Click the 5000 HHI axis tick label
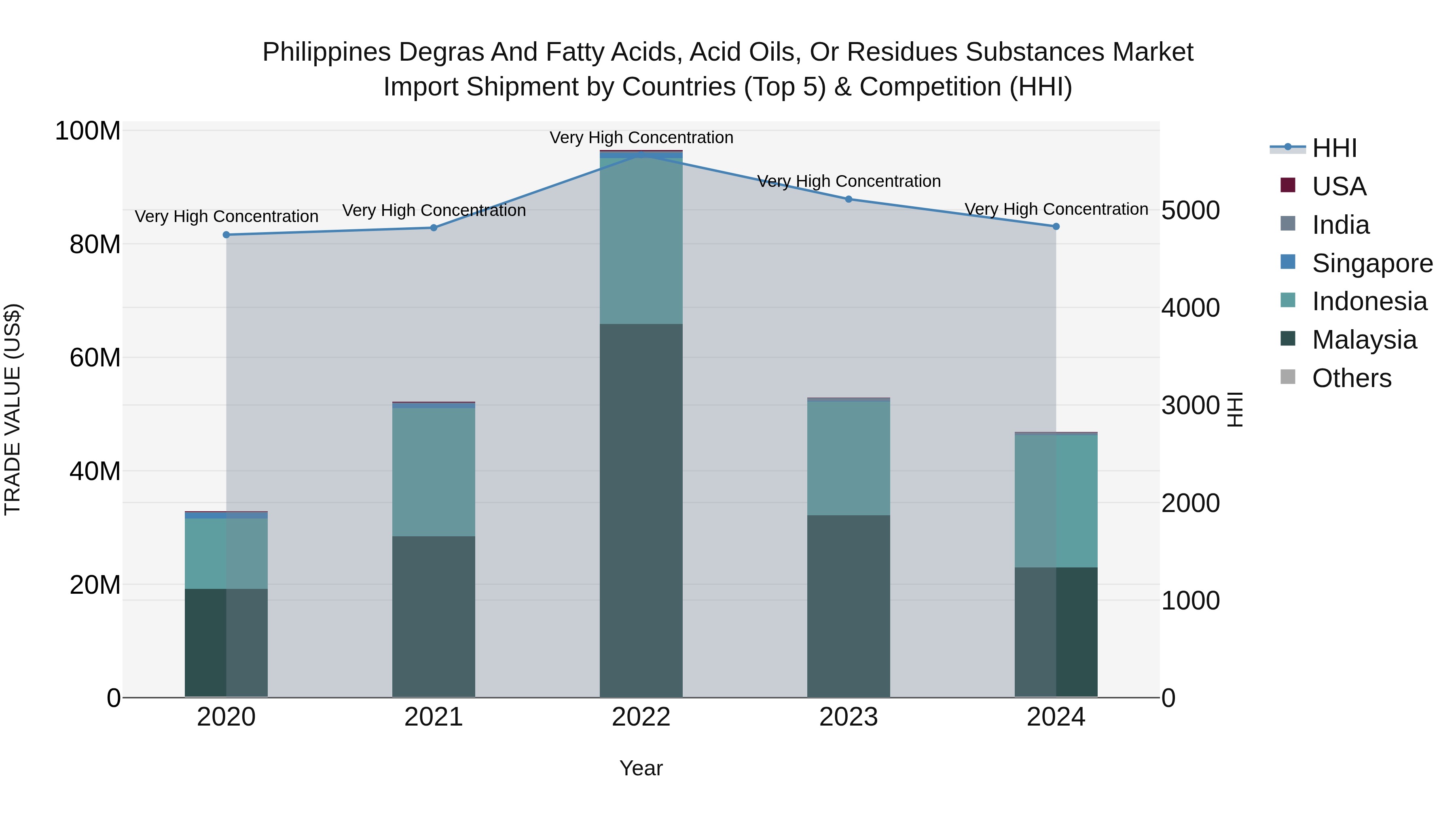The image size is (1456, 819). point(1191,210)
